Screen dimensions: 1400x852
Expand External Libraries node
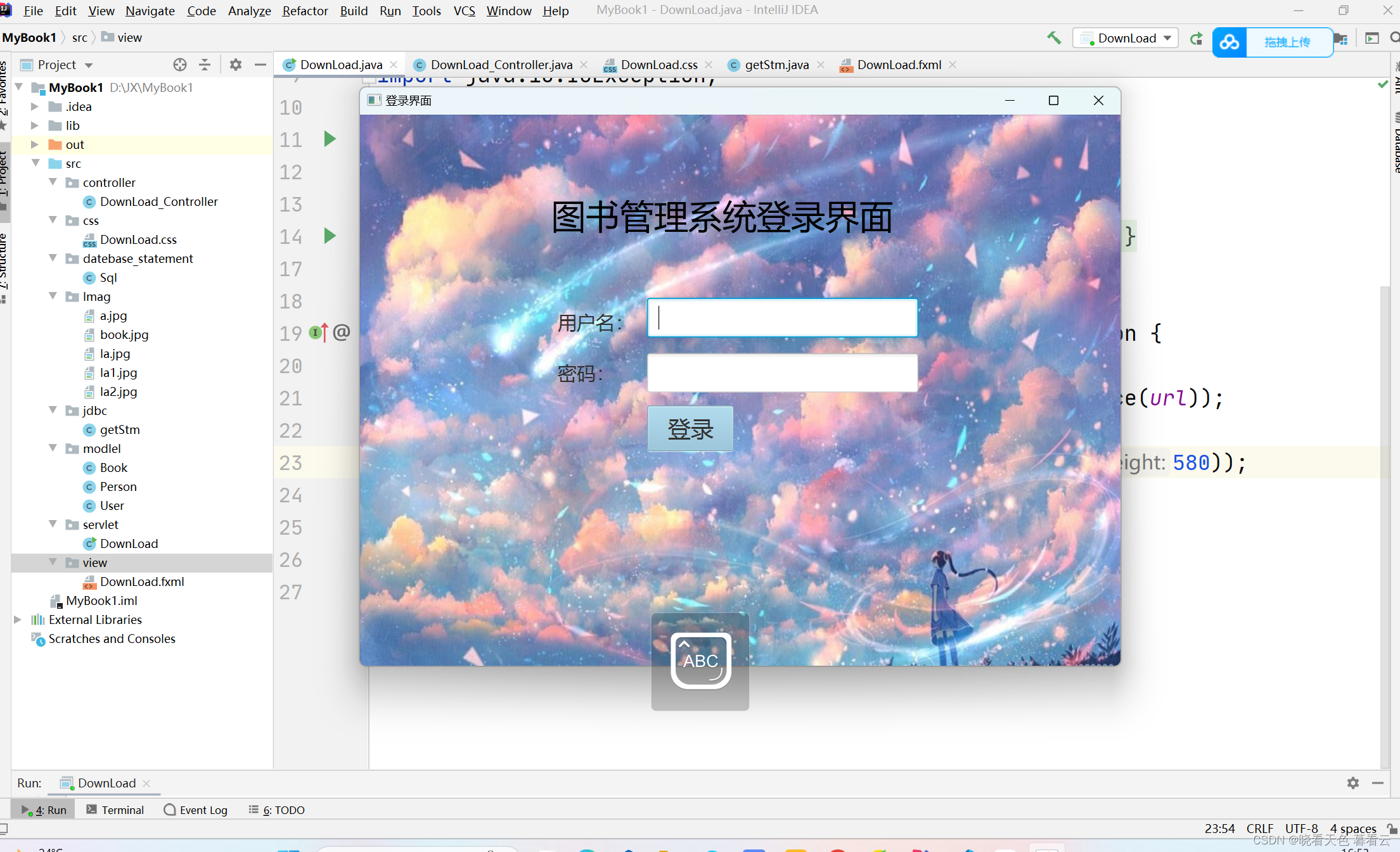click(x=18, y=620)
